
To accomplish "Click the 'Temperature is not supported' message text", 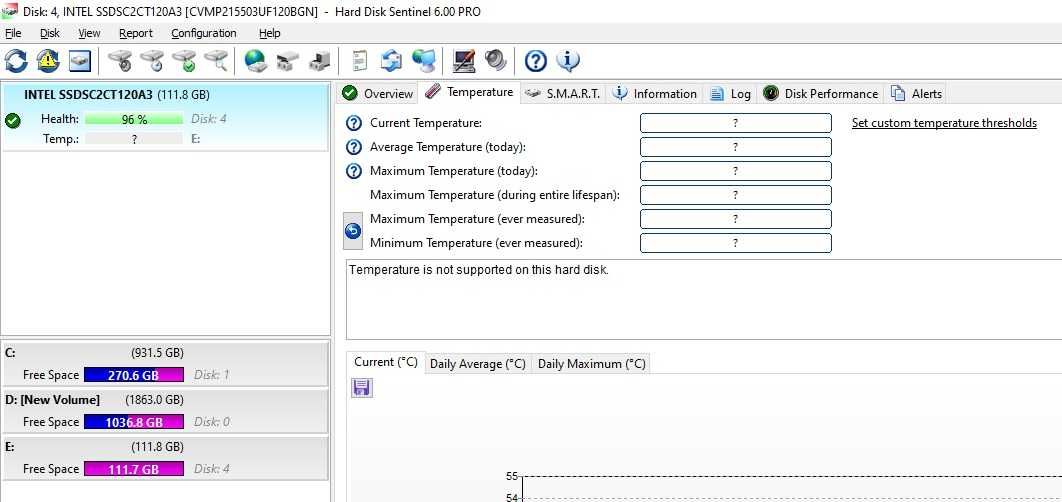I will [x=479, y=270].
